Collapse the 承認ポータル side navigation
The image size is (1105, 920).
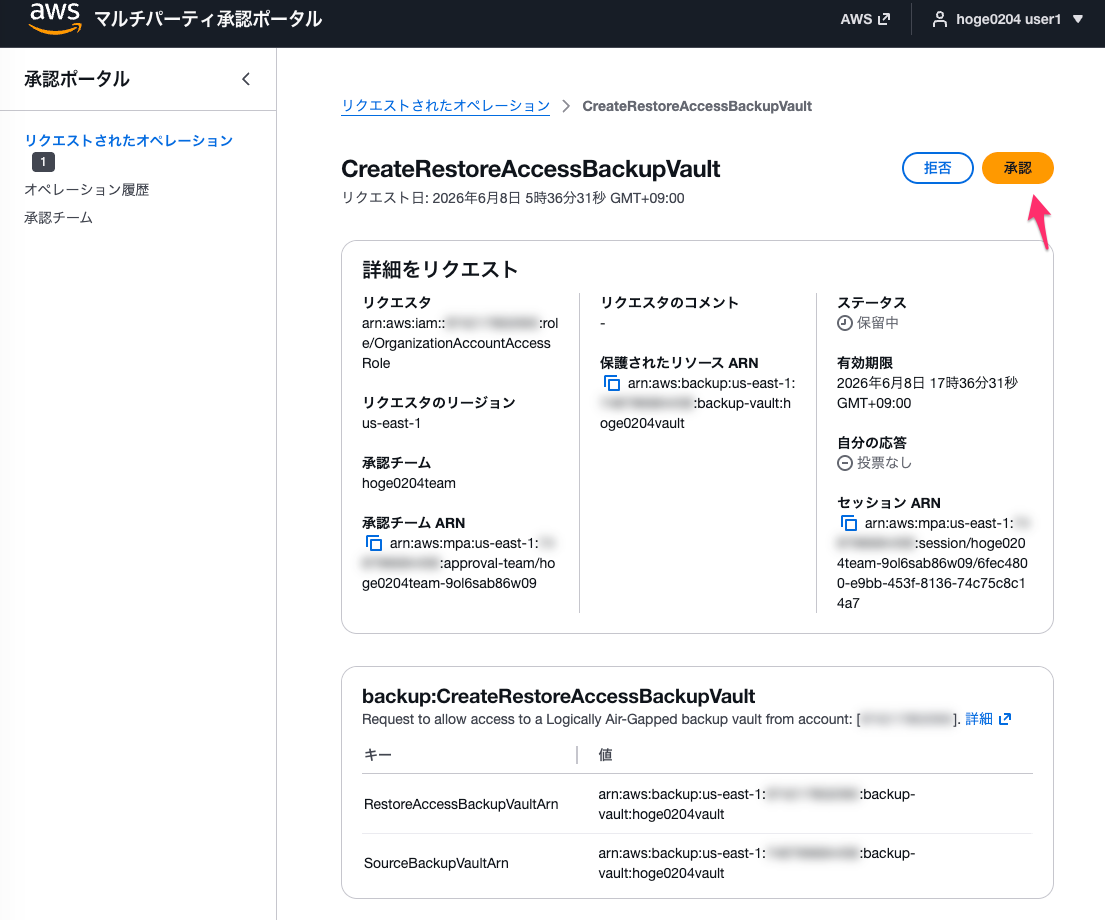(x=246, y=79)
